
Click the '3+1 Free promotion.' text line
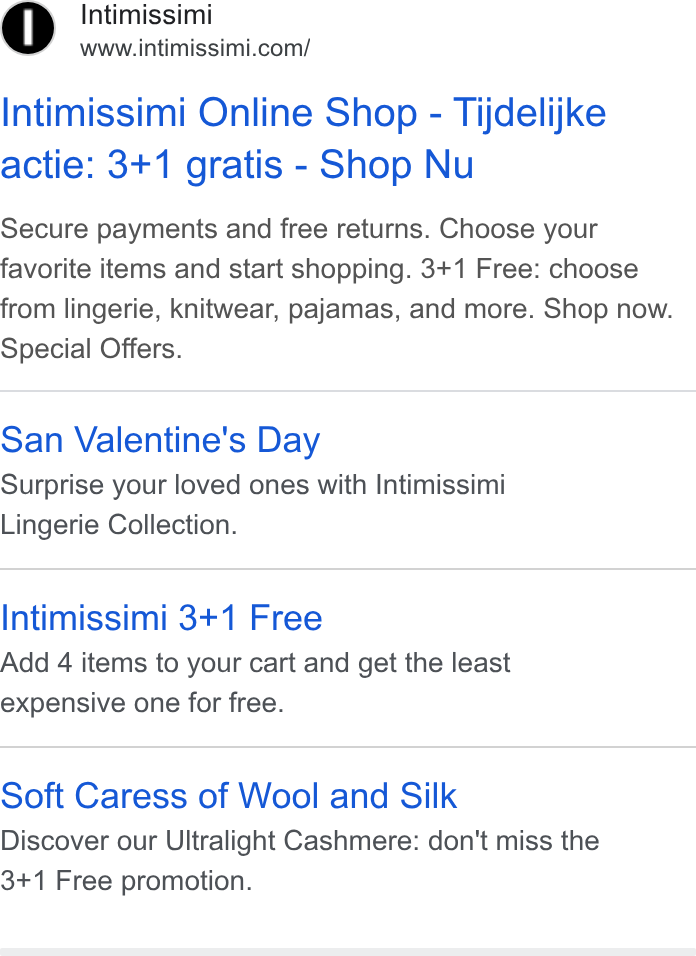tap(126, 881)
